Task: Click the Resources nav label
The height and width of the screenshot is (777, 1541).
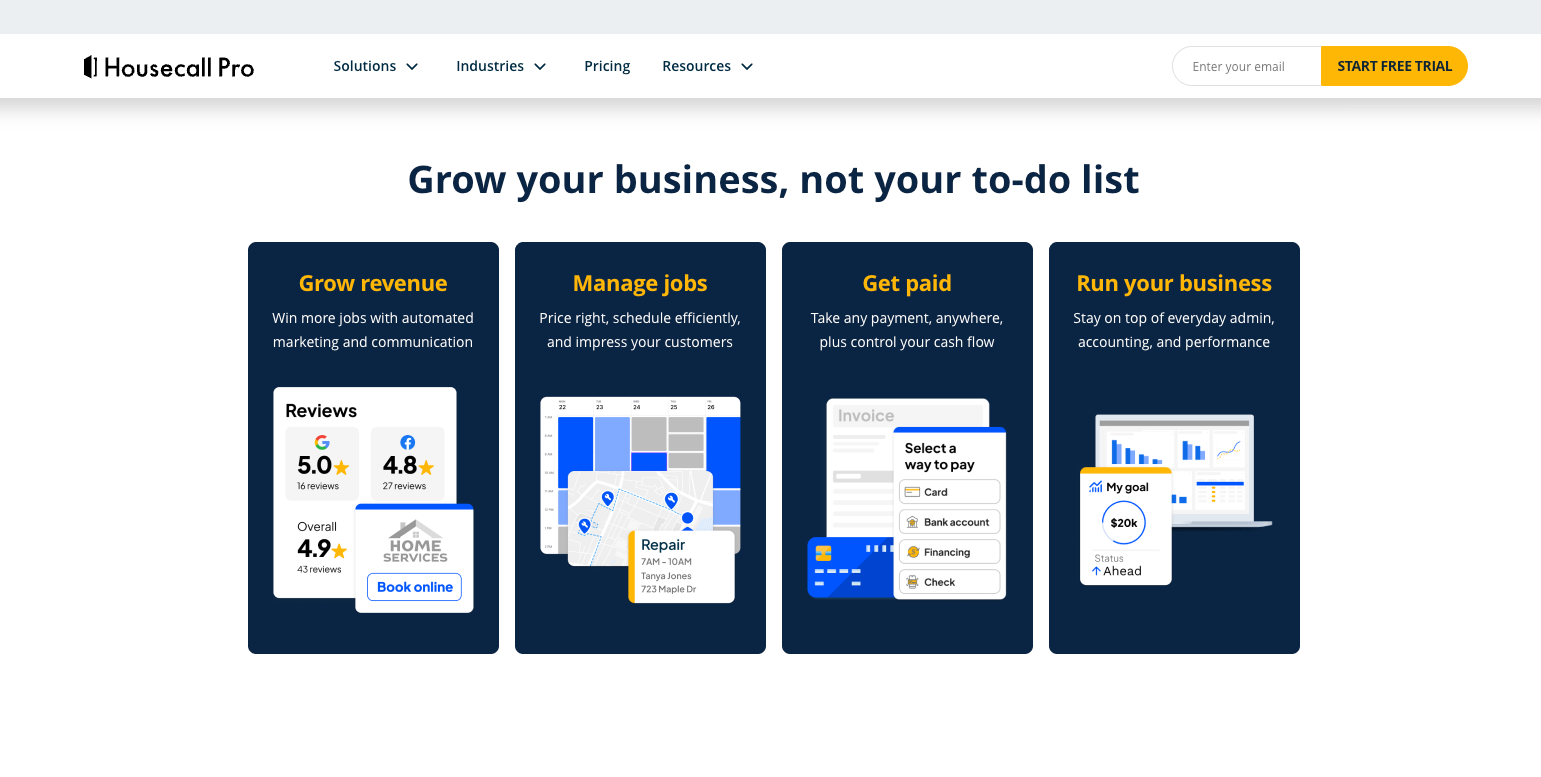Action: coord(696,66)
